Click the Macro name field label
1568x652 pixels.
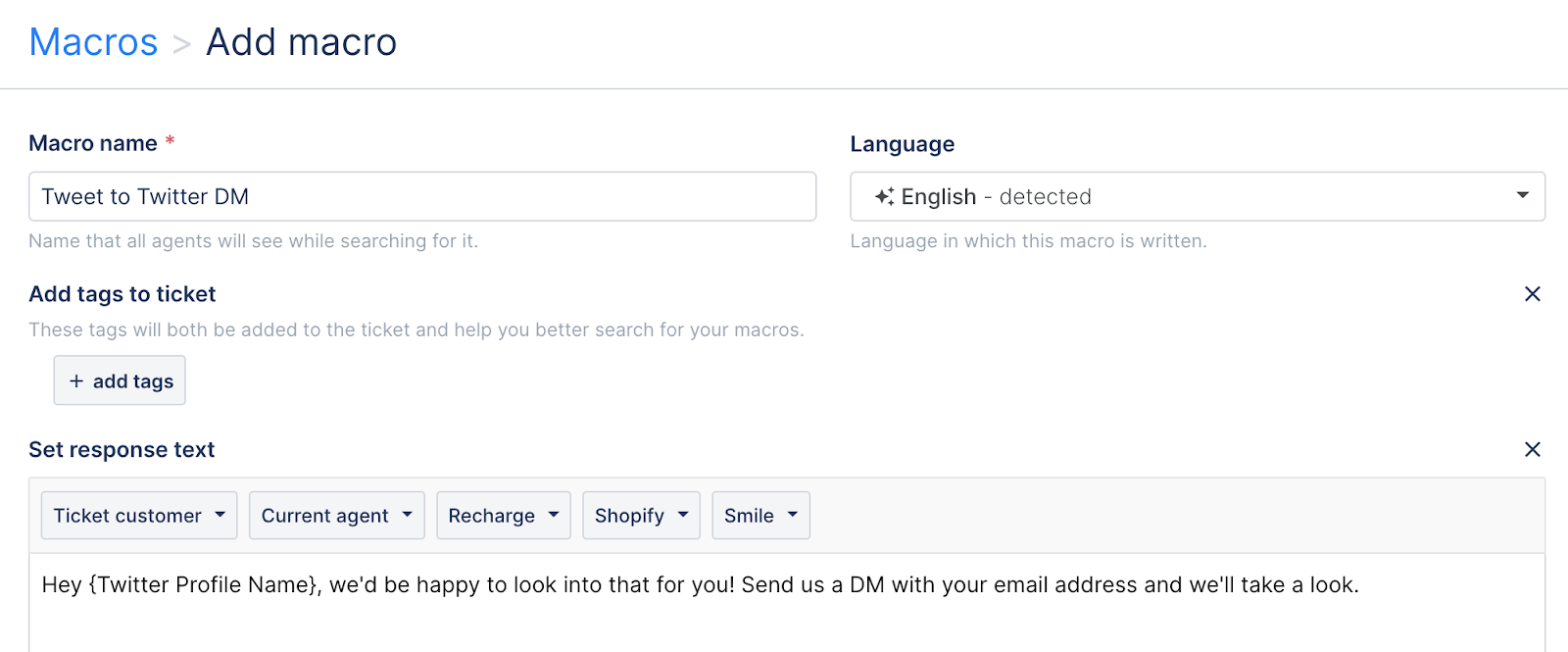(93, 143)
